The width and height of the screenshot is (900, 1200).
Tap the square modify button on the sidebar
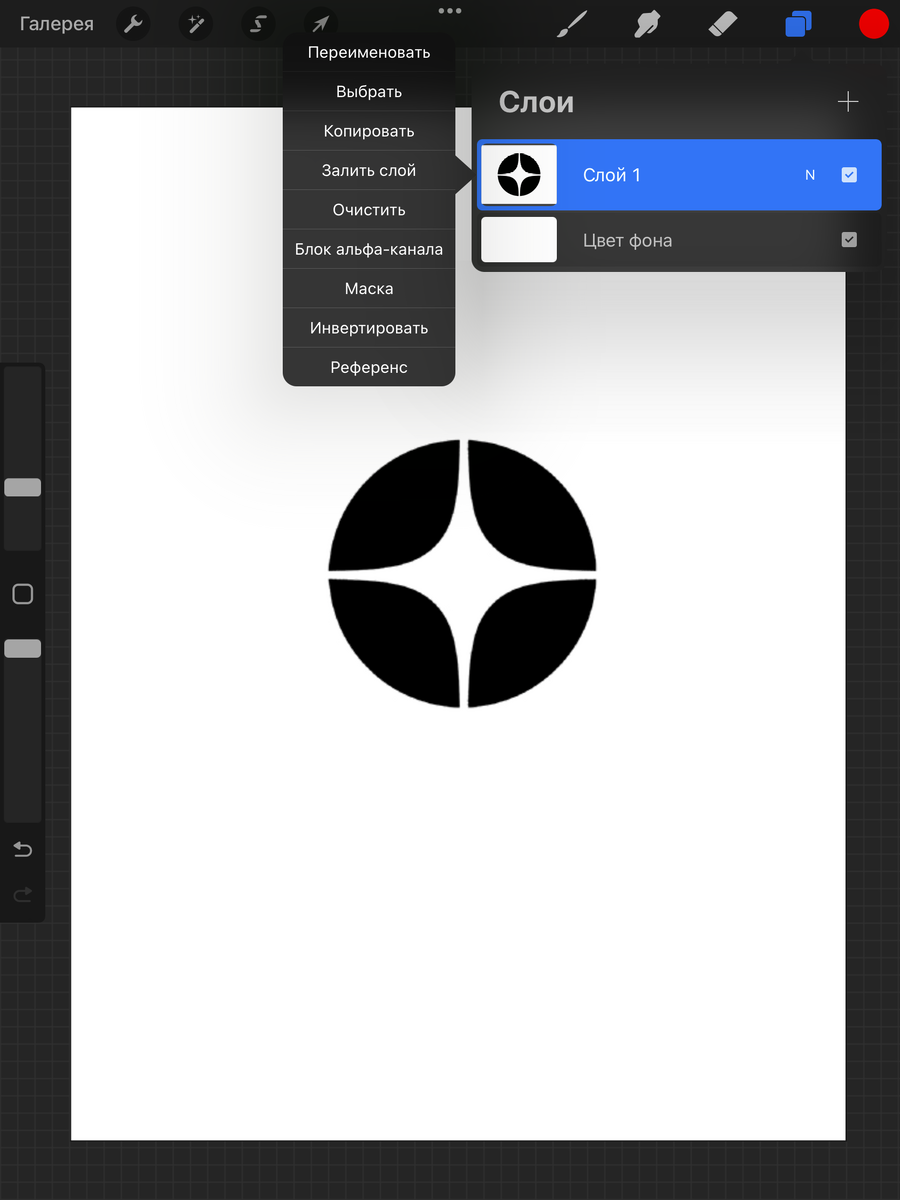[22, 594]
